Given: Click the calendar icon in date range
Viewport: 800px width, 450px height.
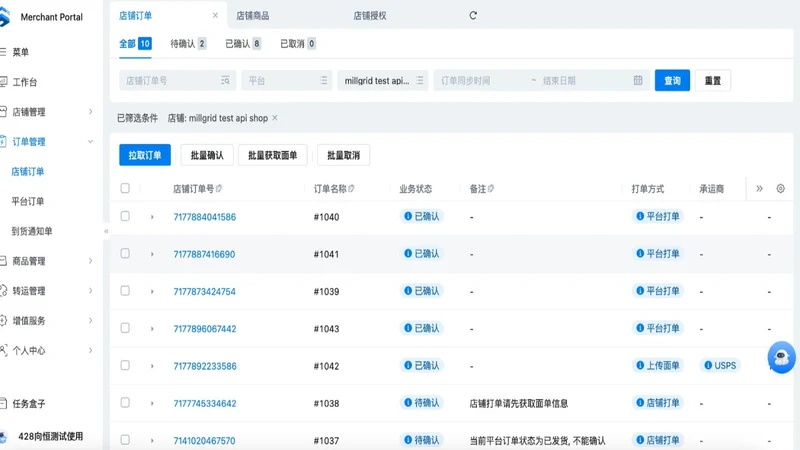Looking at the screenshot, I should [x=638, y=80].
